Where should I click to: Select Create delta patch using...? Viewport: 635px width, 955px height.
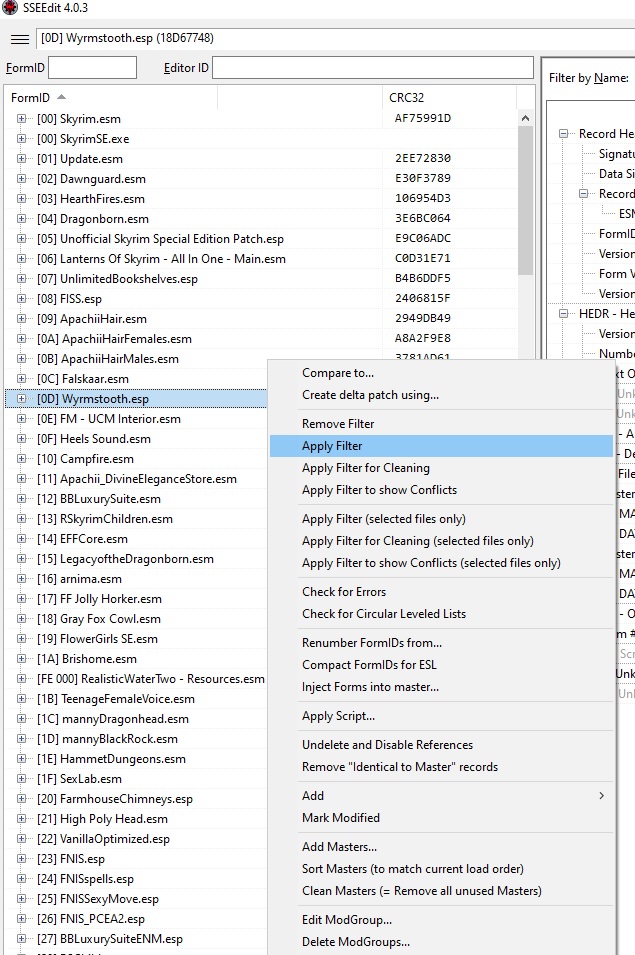pyautogui.click(x=370, y=395)
